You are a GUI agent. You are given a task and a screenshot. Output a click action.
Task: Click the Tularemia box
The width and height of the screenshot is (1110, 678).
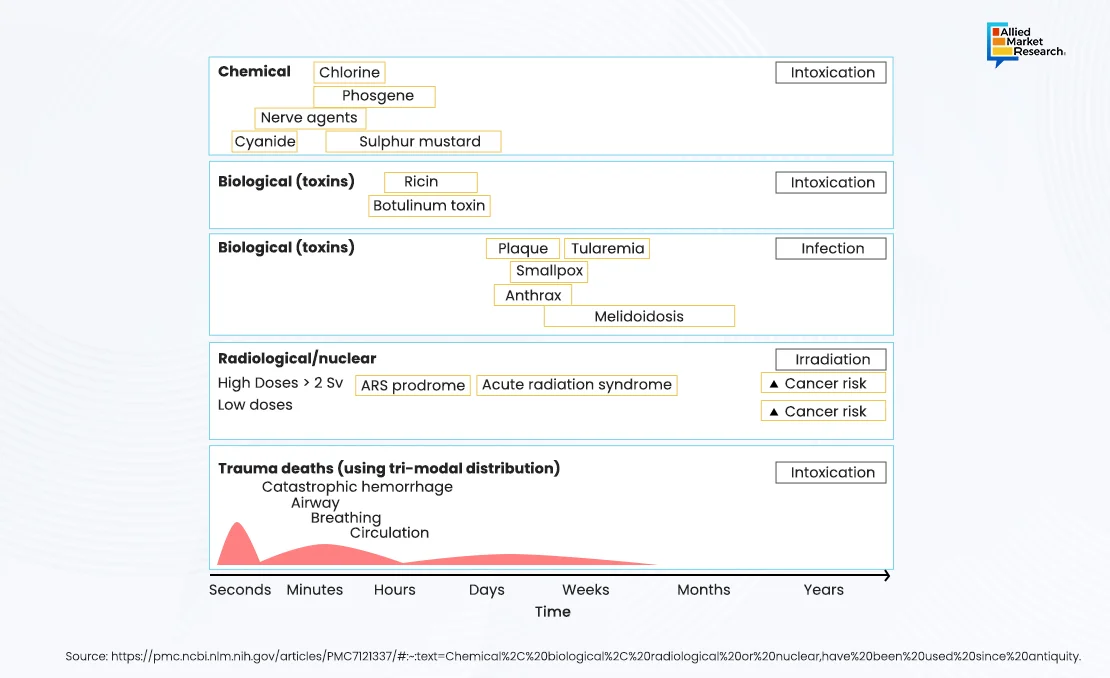coord(607,249)
